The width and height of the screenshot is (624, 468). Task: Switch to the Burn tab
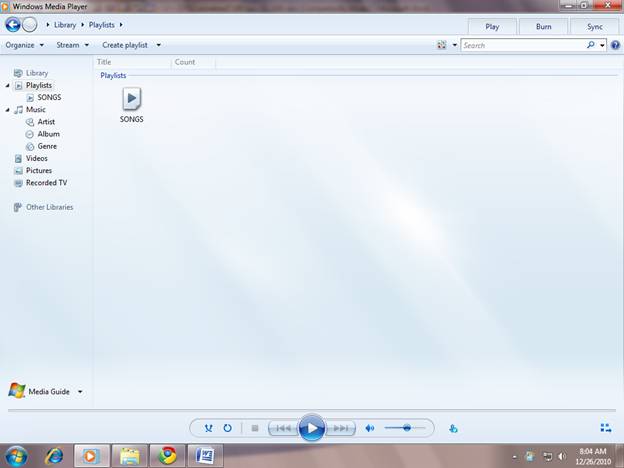pos(544,27)
